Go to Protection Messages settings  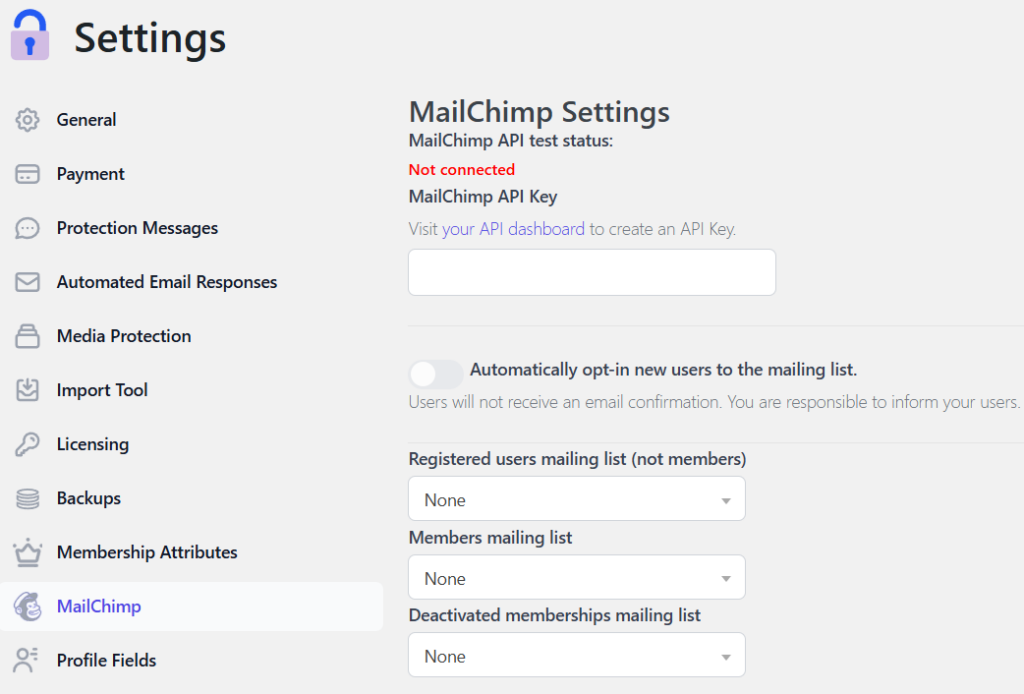pyautogui.click(x=137, y=228)
